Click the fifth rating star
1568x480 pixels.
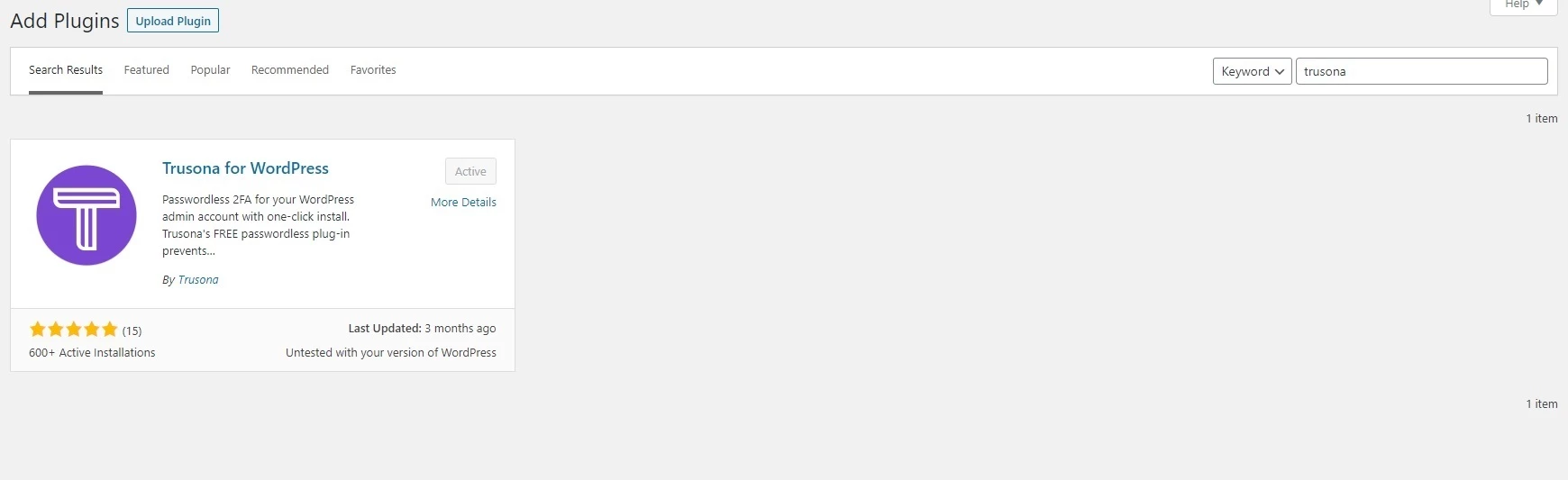110,329
